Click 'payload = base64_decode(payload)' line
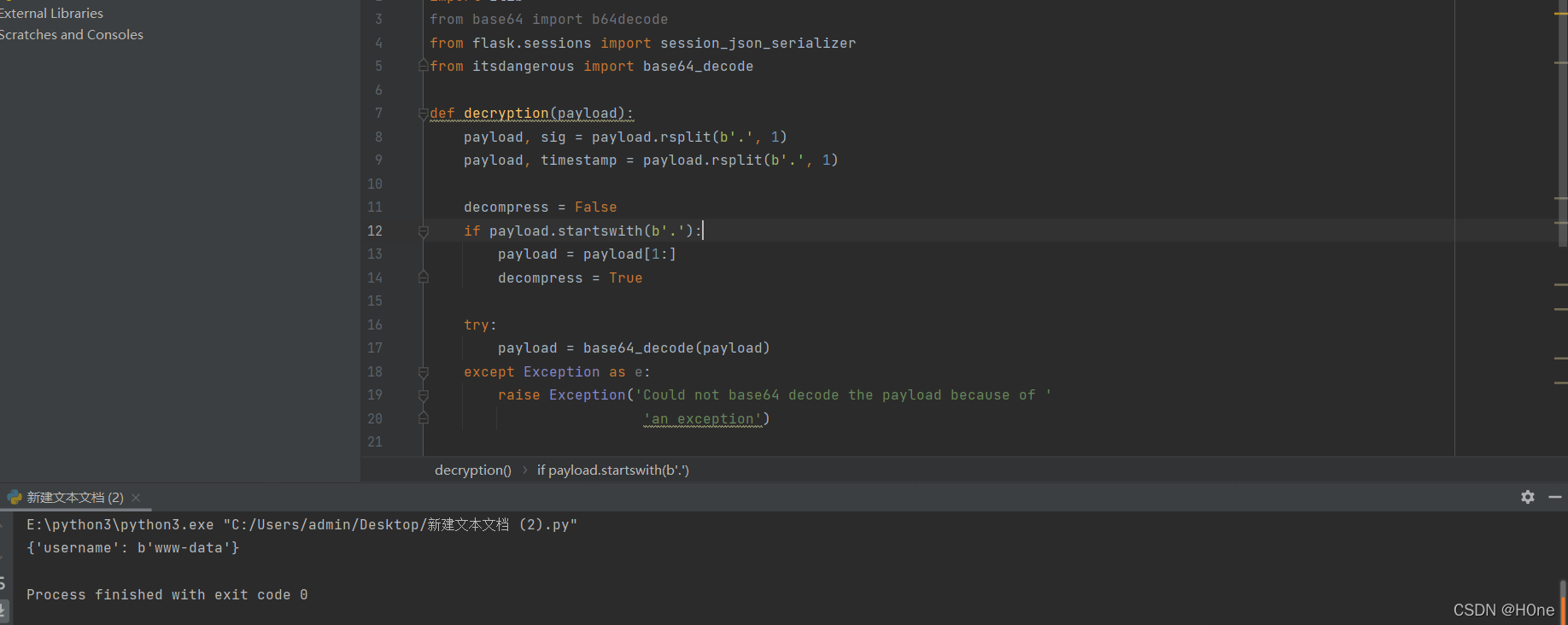This screenshot has width=1568, height=625. (x=634, y=348)
